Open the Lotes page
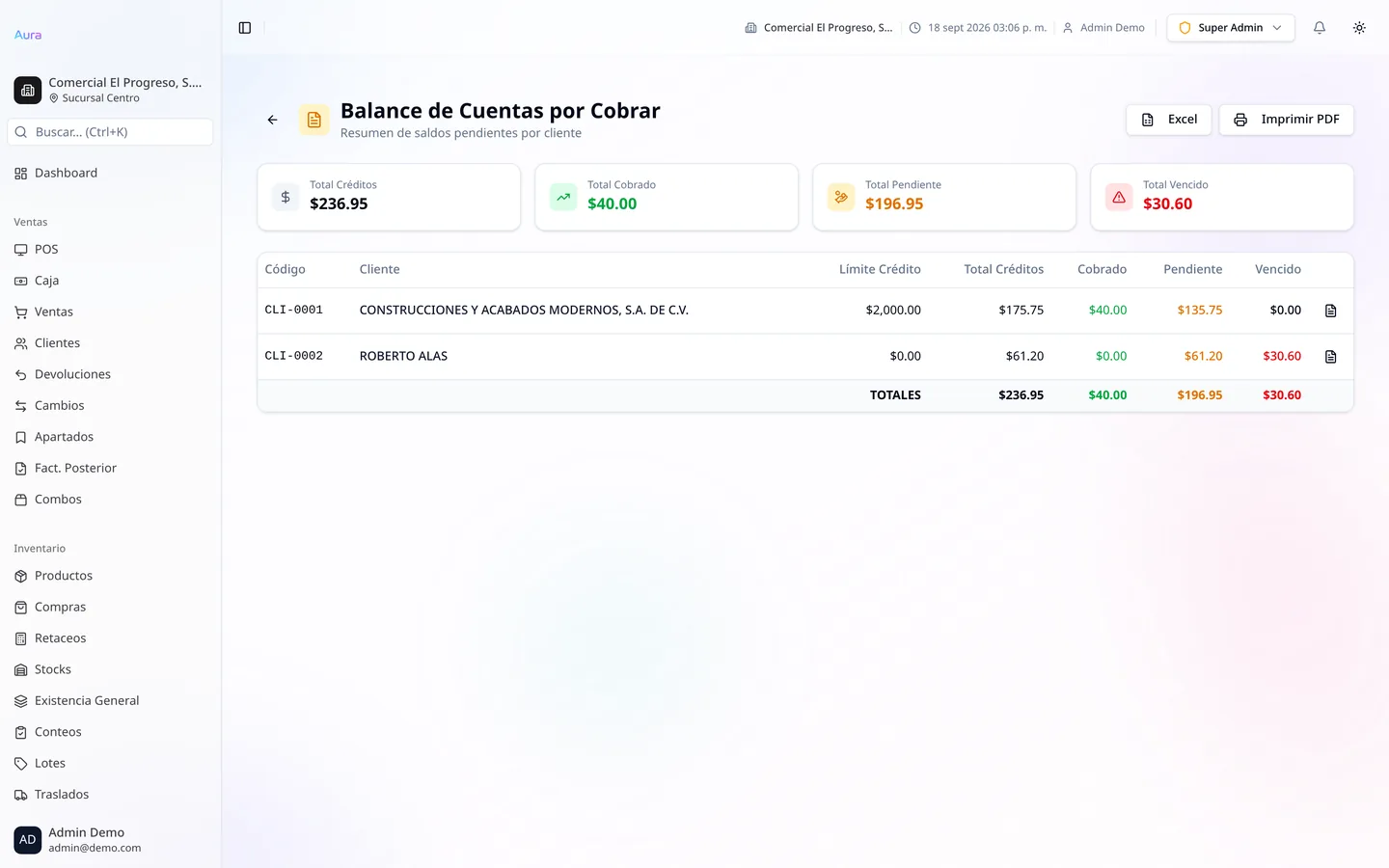The image size is (1389, 868). pos(110,764)
